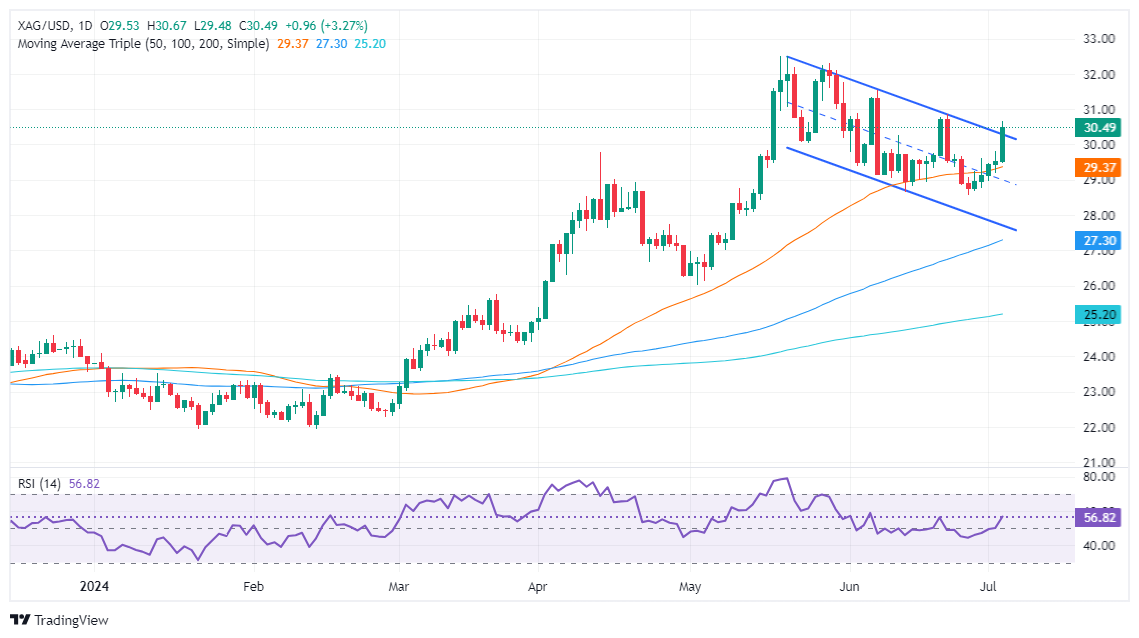Click the latest green candlestick near 30.49
This screenshot has height=638, width=1139.
[x=1002, y=145]
